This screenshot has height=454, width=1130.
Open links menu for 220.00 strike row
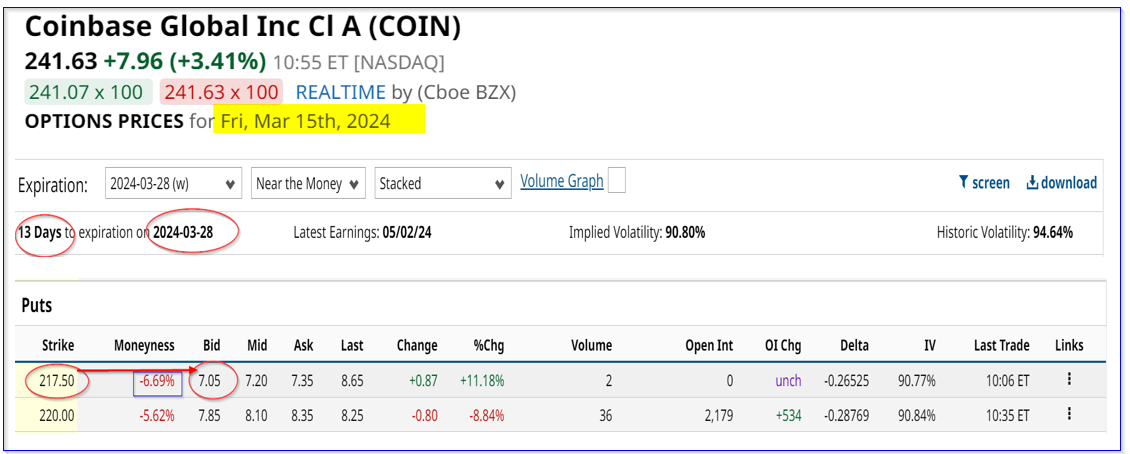(x=1069, y=414)
